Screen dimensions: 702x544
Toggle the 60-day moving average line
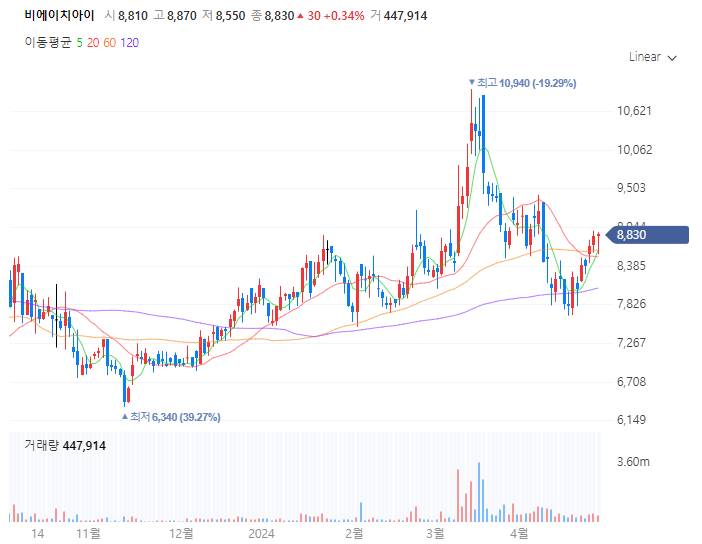coord(109,43)
